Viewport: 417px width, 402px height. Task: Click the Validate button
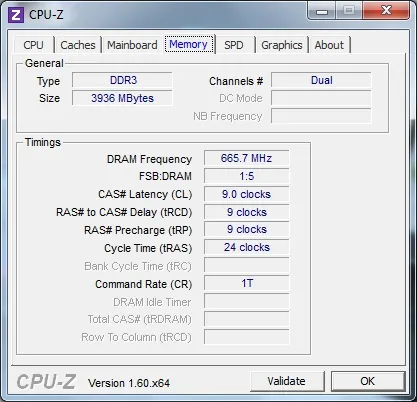click(x=286, y=381)
